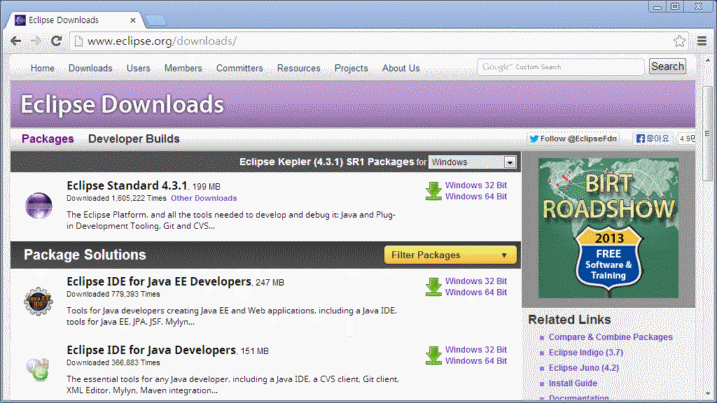Image resolution: width=717 pixels, height=403 pixels.
Task: Download Eclipse Standard Windows 64 Bit
Action: pyautogui.click(x=476, y=197)
